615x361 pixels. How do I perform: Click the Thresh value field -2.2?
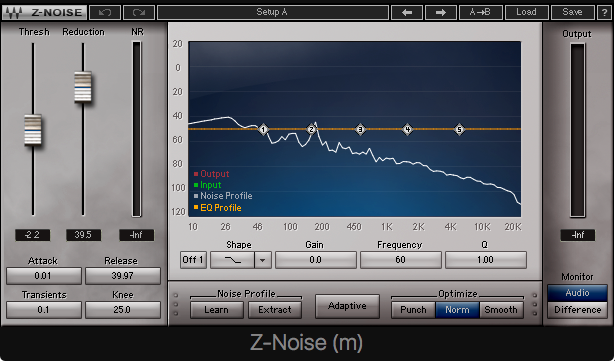point(33,235)
